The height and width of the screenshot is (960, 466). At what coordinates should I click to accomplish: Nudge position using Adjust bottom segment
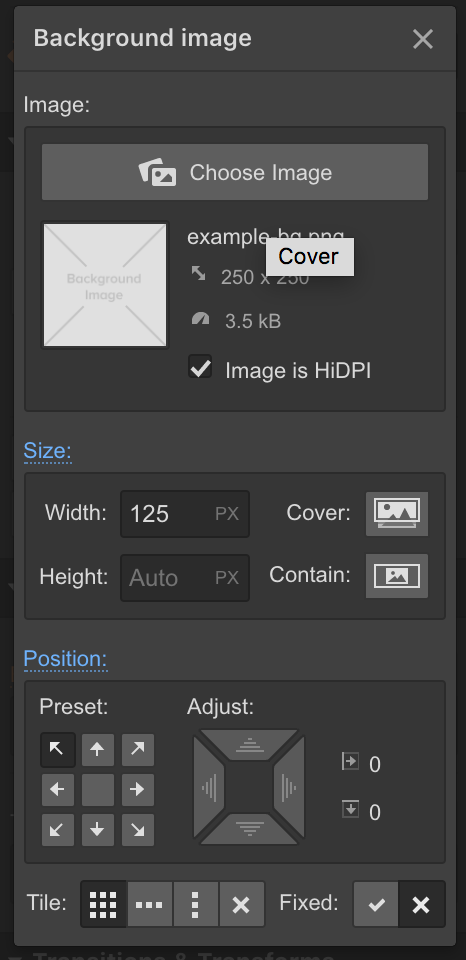pos(249,829)
